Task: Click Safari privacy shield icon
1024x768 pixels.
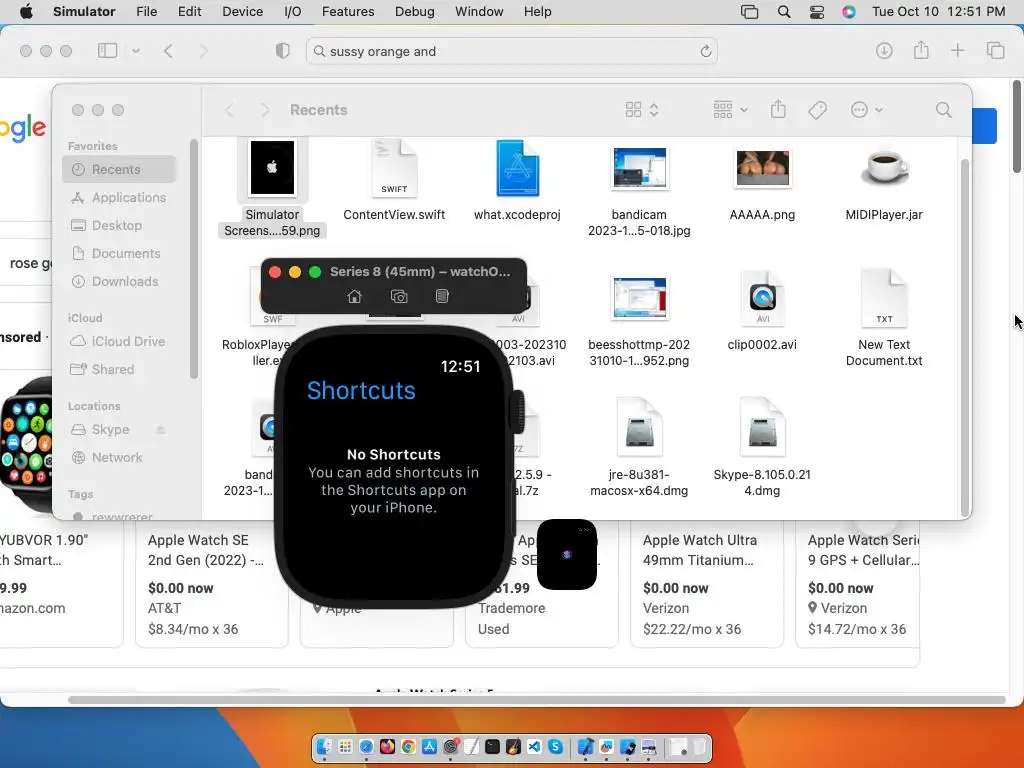Action: [x=282, y=51]
